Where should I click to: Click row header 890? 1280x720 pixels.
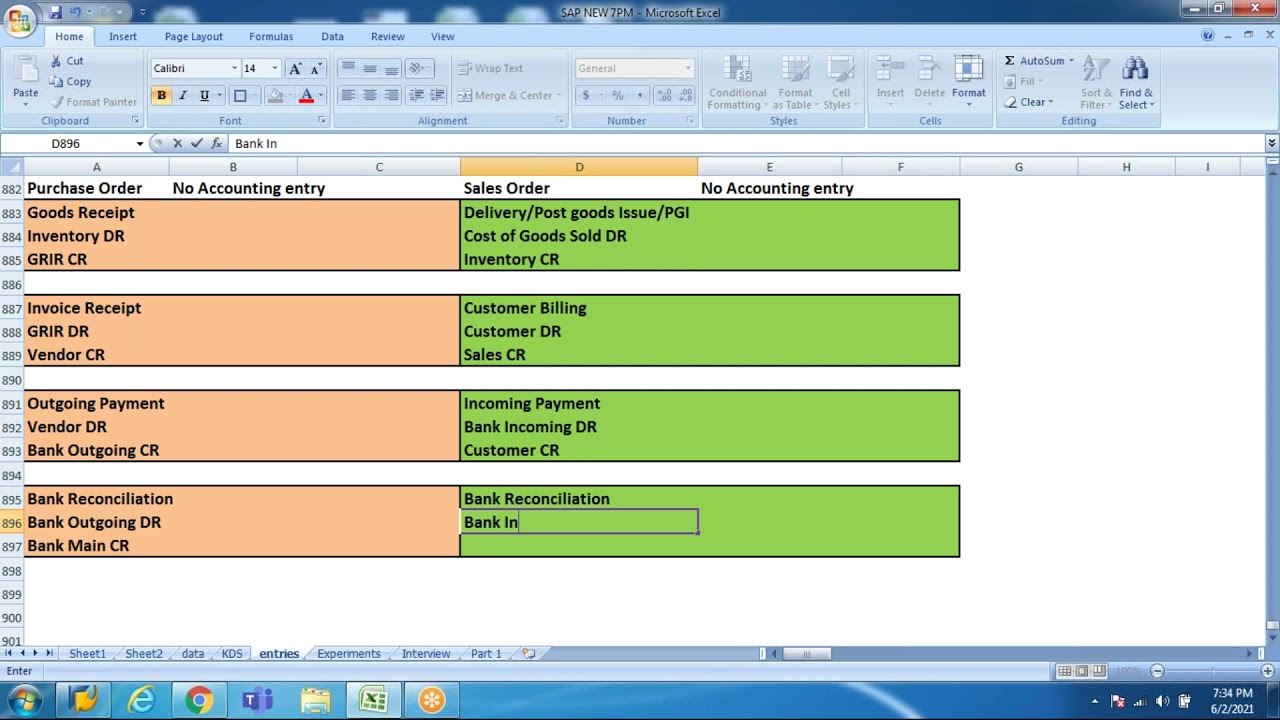coord(12,380)
